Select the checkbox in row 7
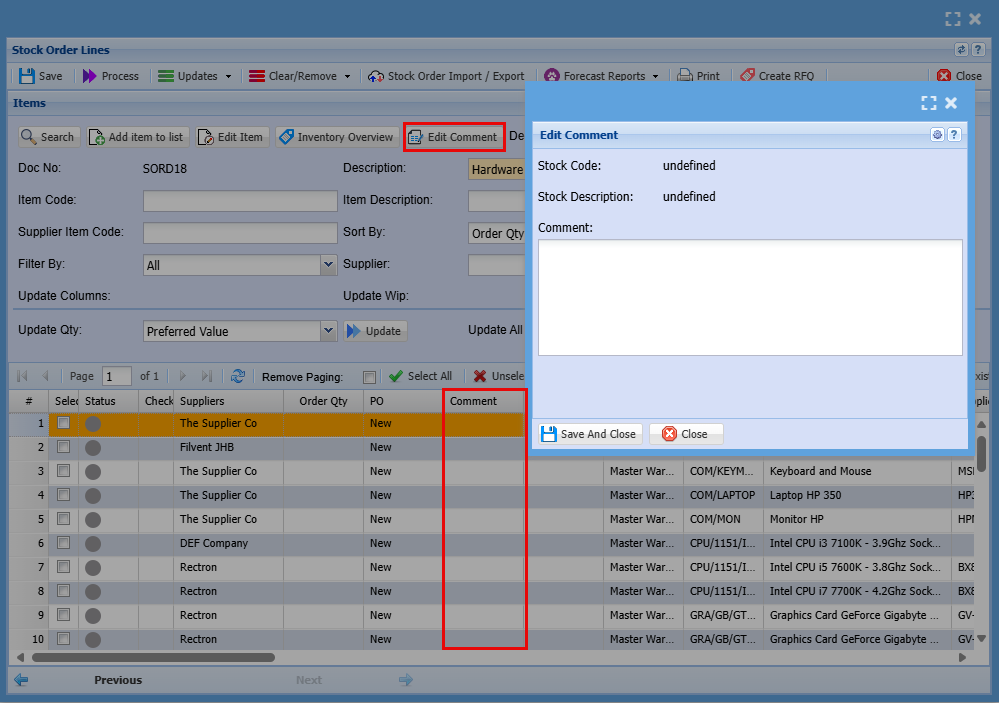Viewport: 999px width, 703px height. 64,567
